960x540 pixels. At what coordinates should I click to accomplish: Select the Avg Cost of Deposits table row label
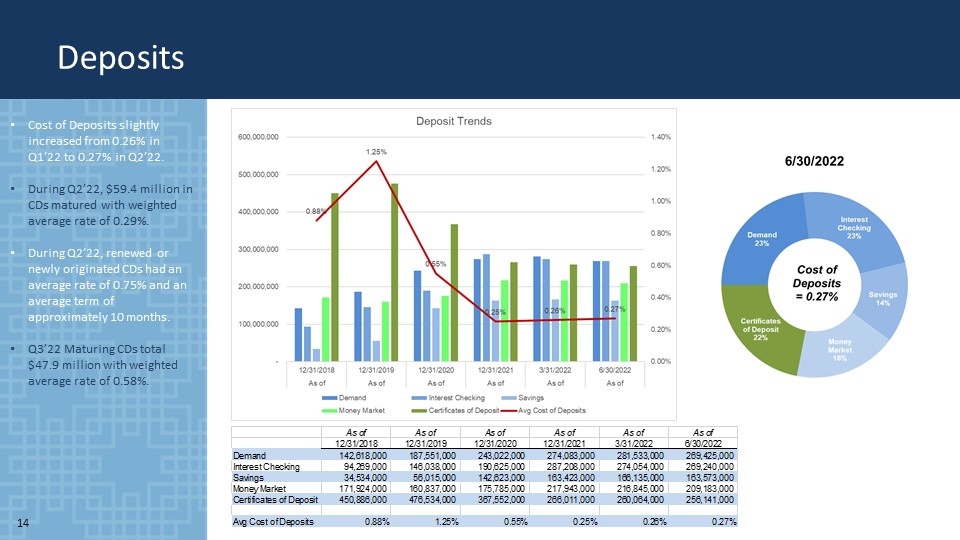[x=273, y=521]
